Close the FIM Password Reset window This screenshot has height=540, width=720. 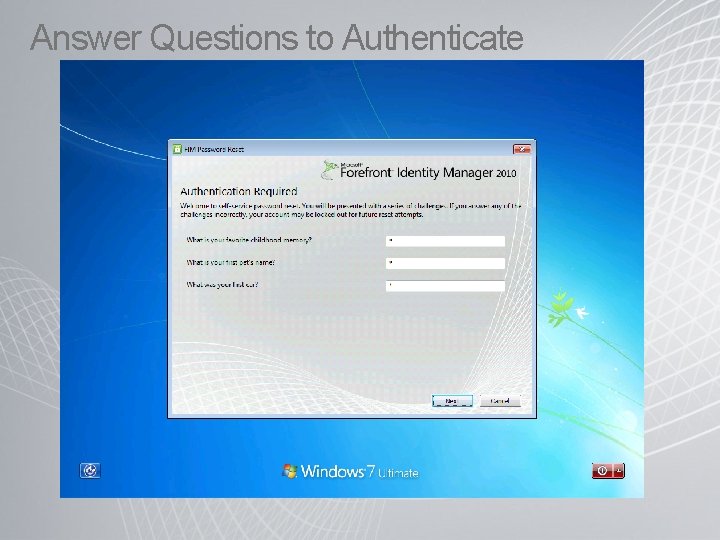coord(522,149)
